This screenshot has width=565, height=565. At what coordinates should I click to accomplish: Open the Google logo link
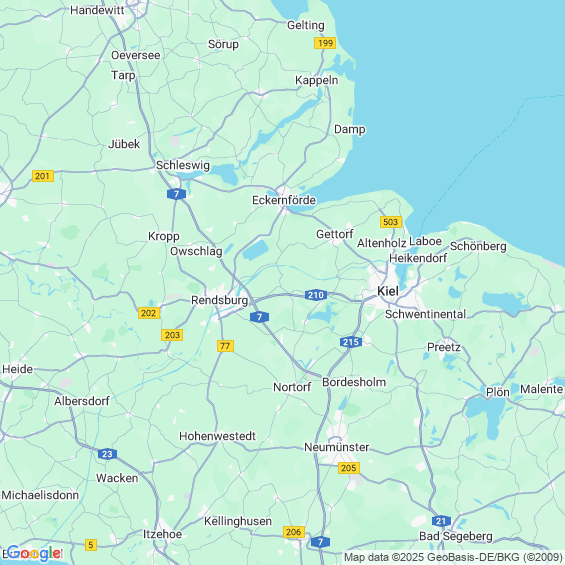[34, 553]
